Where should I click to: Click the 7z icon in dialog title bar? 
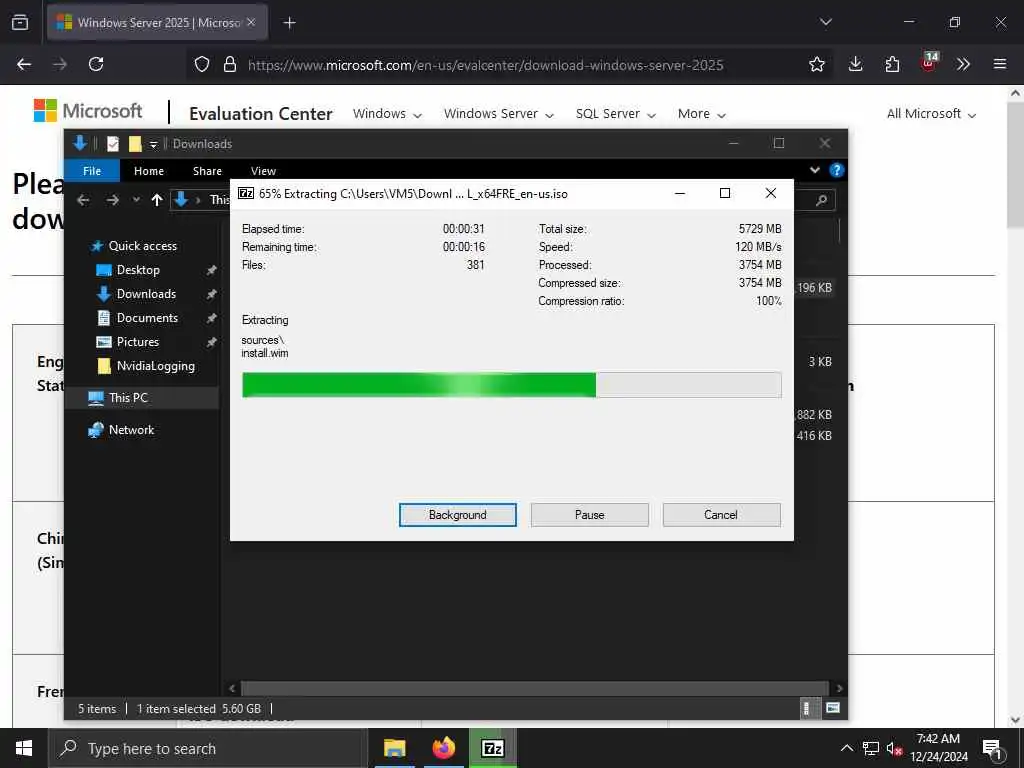(246, 193)
